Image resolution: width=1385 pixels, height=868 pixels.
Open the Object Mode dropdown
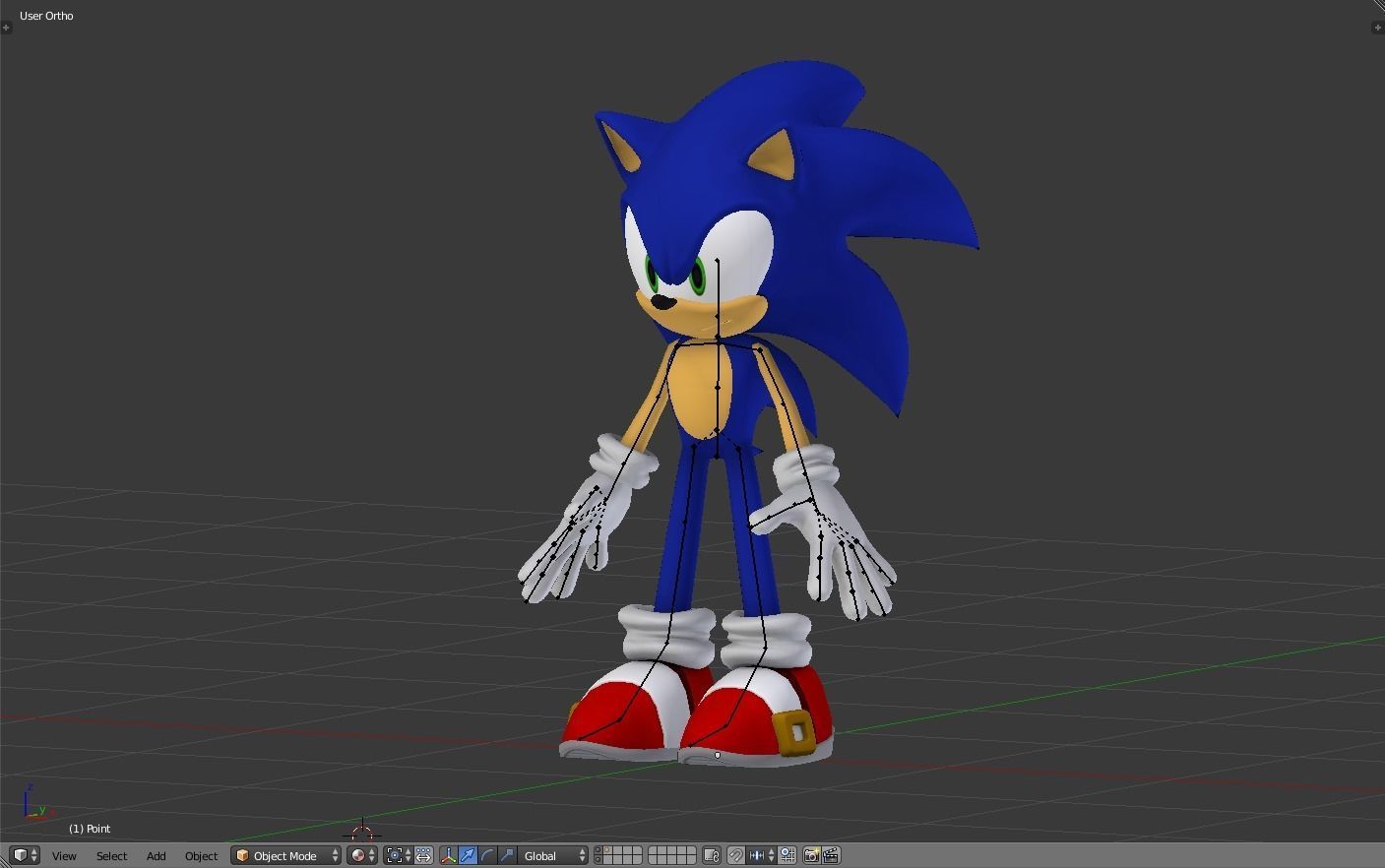(x=285, y=855)
